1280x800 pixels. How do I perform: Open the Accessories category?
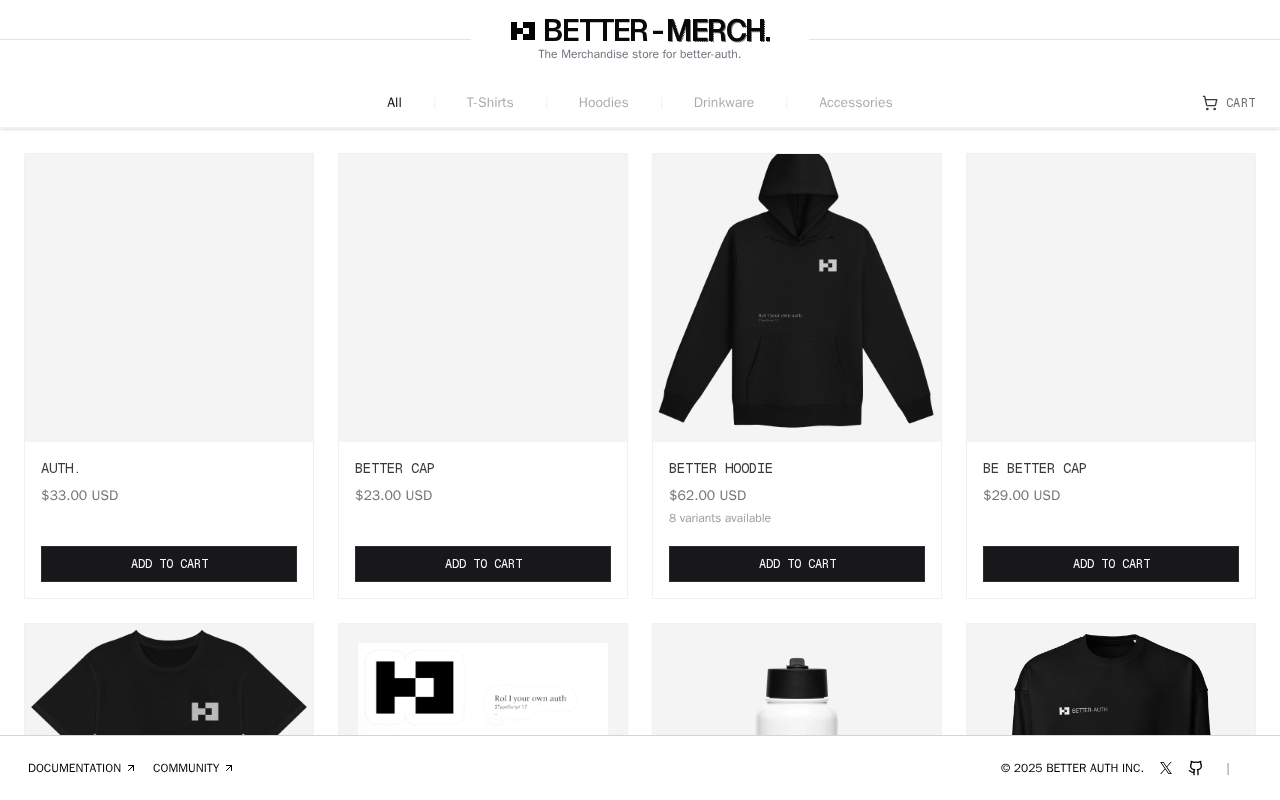[856, 103]
